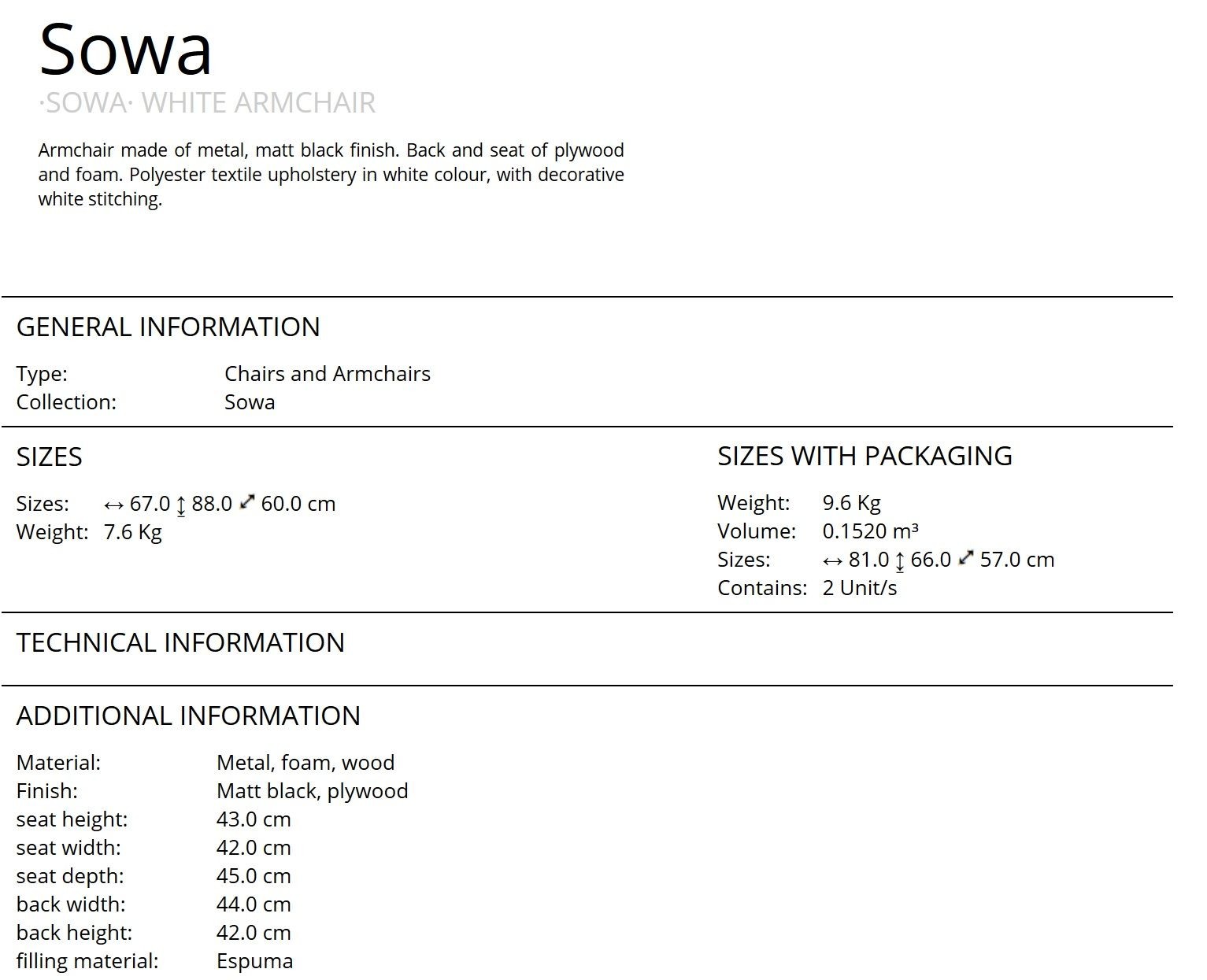
Task: Click the seat width: label
Action: tap(68, 847)
